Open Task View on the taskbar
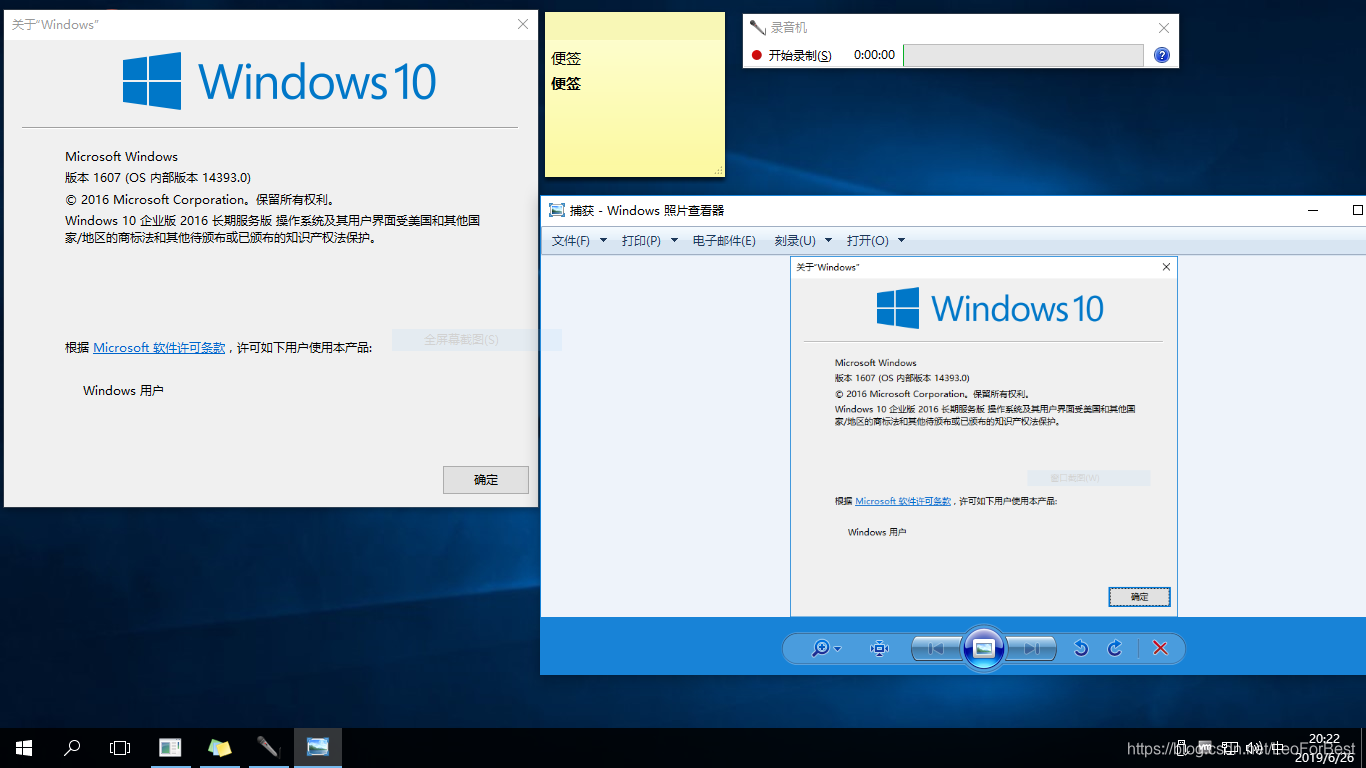 (x=120, y=748)
